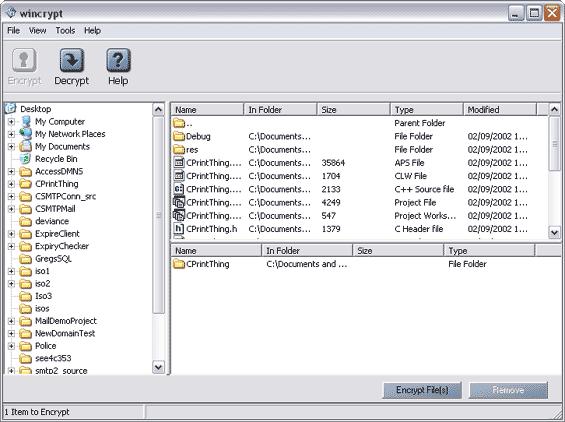This screenshot has height=422, width=565.
Task: Select the NewDomainTest folder label
Action: [x=65, y=333]
